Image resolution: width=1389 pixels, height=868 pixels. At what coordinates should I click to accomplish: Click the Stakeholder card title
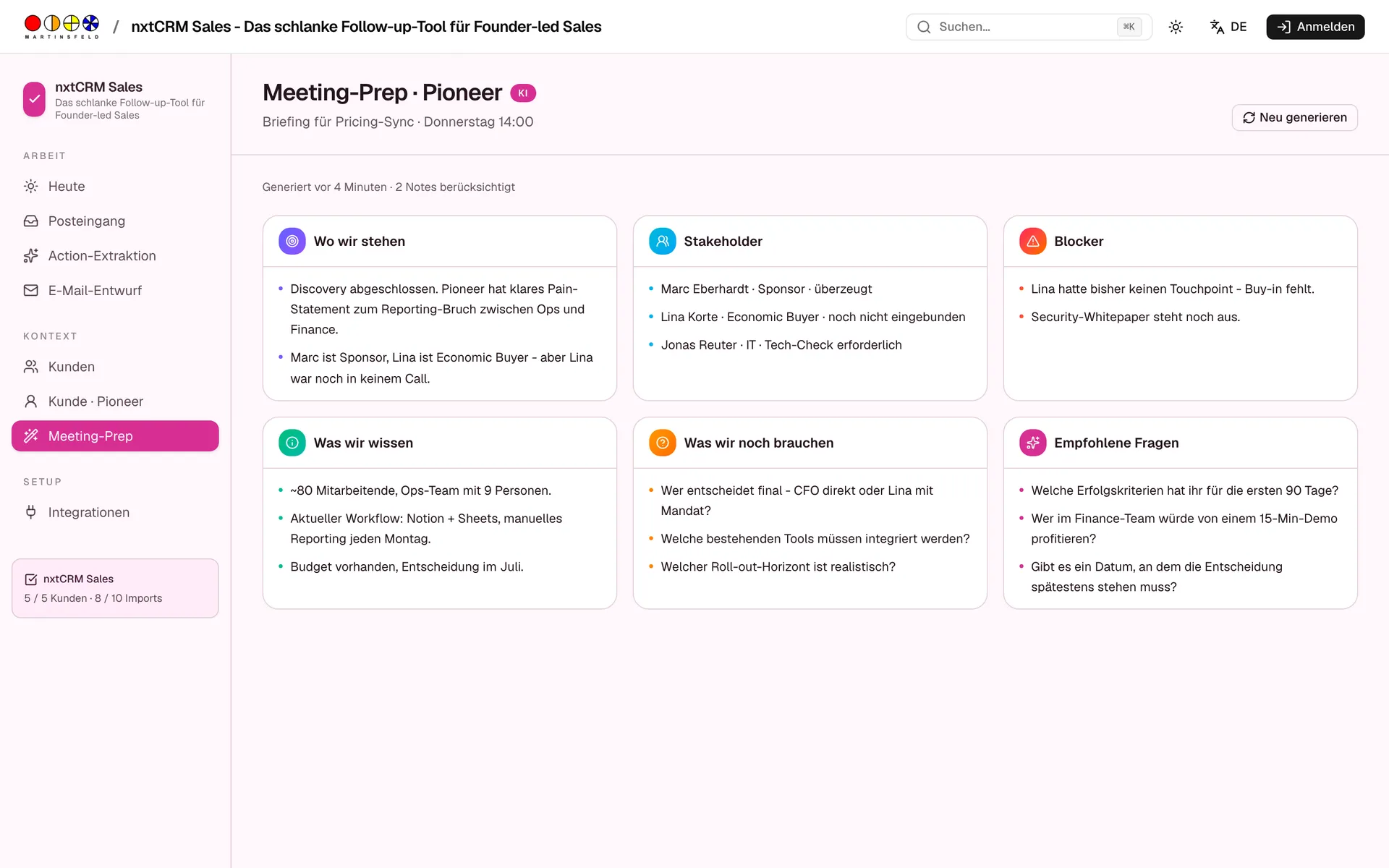(723, 241)
